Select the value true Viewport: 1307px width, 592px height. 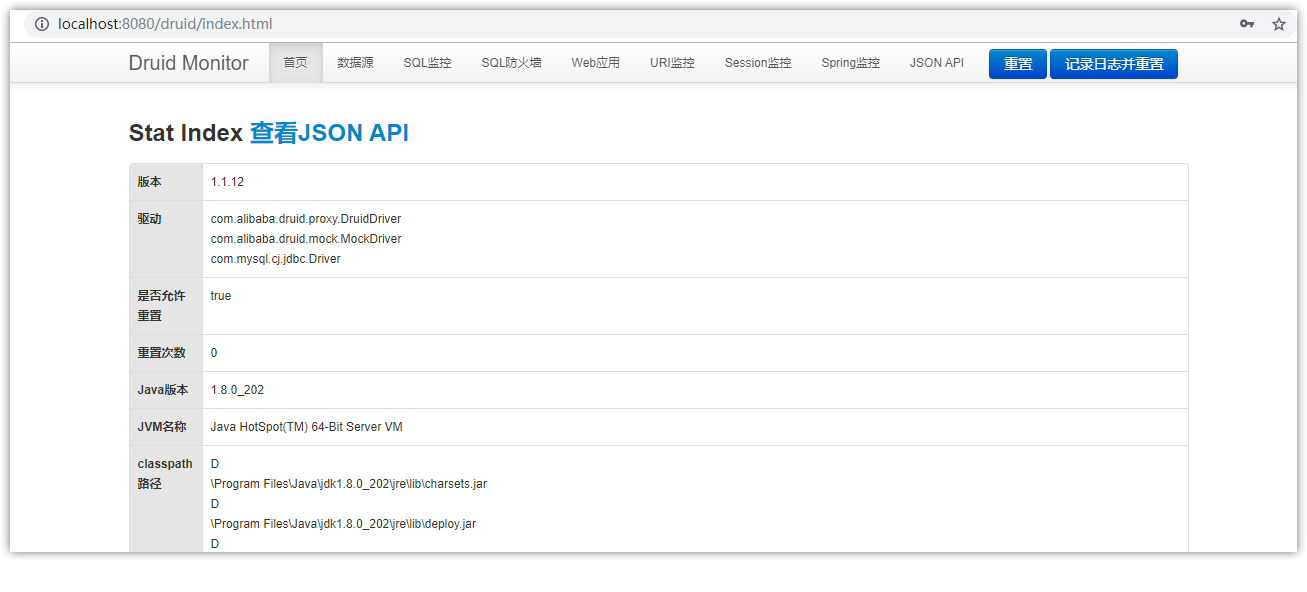[220, 296]
